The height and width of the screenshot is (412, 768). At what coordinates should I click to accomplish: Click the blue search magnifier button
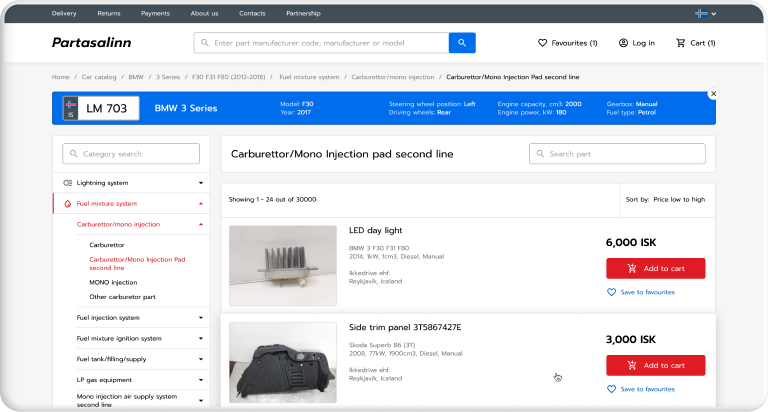(462, 43)
